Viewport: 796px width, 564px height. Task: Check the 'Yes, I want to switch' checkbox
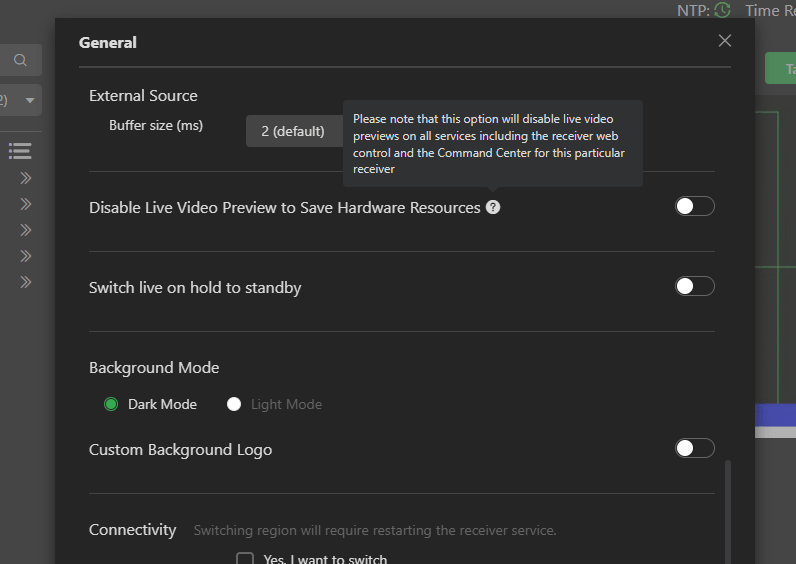(x=245, y=559)
